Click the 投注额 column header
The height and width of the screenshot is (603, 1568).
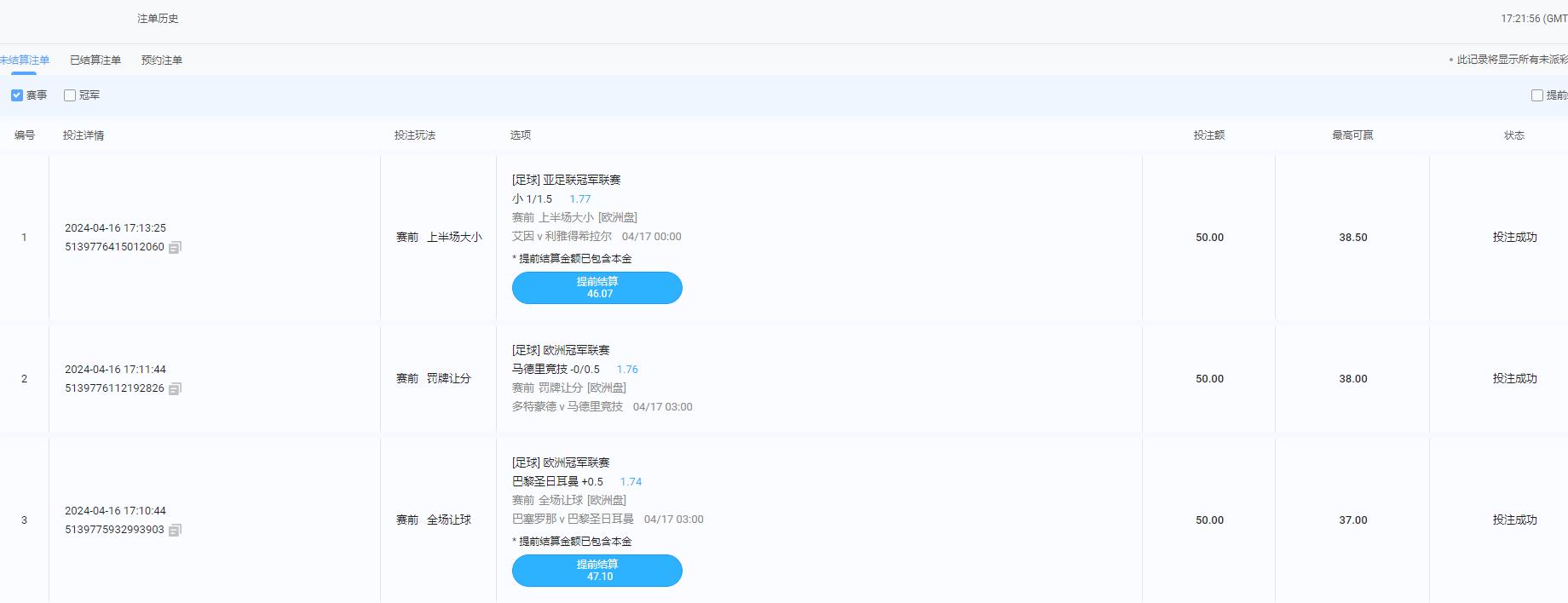[x=1209, y=135]
